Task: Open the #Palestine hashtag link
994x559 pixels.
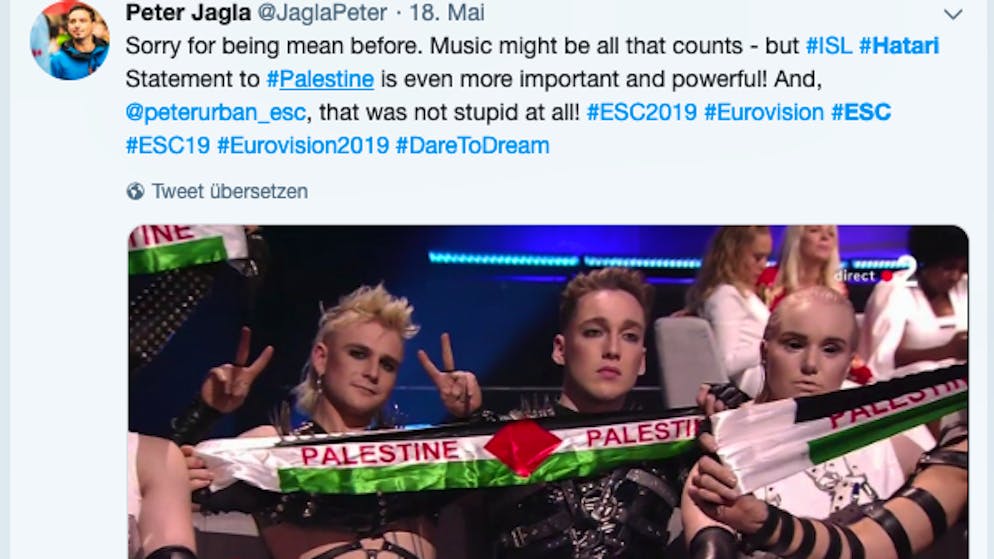Action: pyautogui.click(x=320, y=79)
